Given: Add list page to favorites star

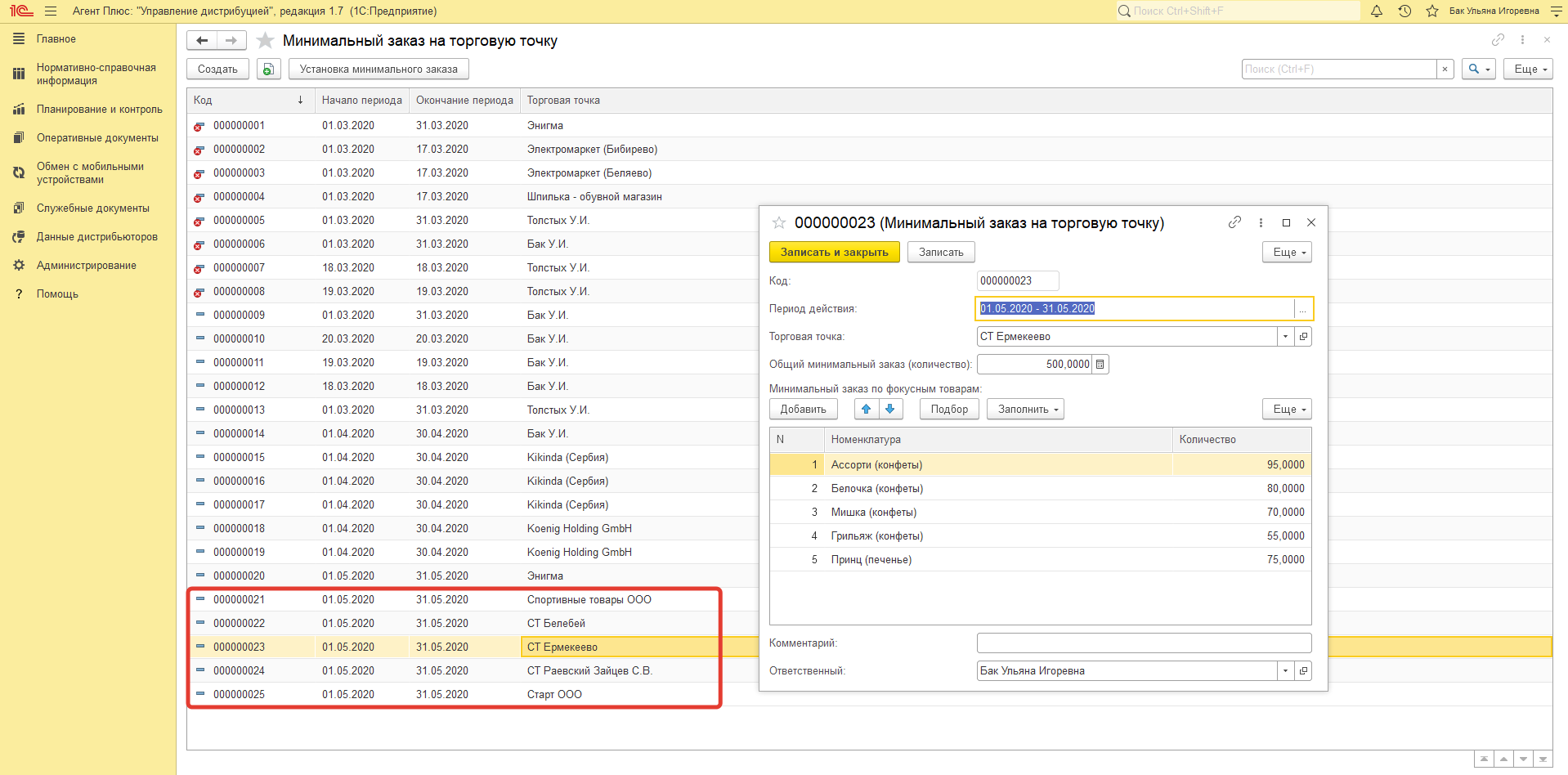Looking at the screenshot, I should 265,40.
